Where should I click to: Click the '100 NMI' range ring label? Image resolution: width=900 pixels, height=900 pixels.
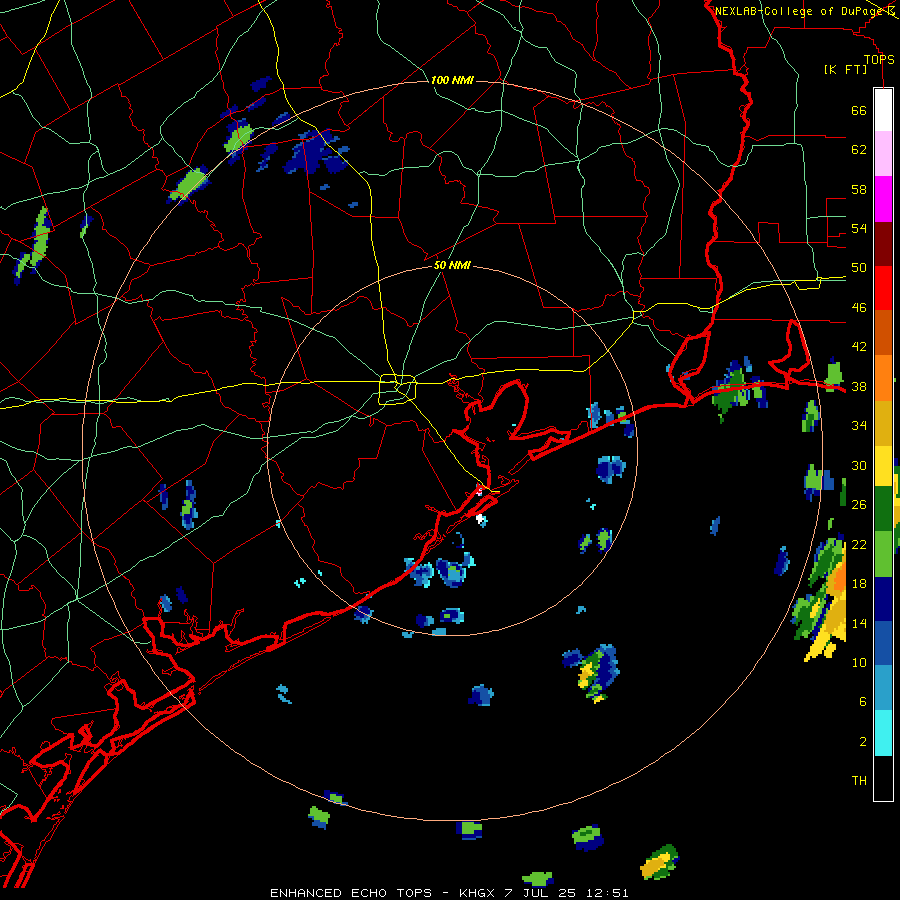coord(452,80)
